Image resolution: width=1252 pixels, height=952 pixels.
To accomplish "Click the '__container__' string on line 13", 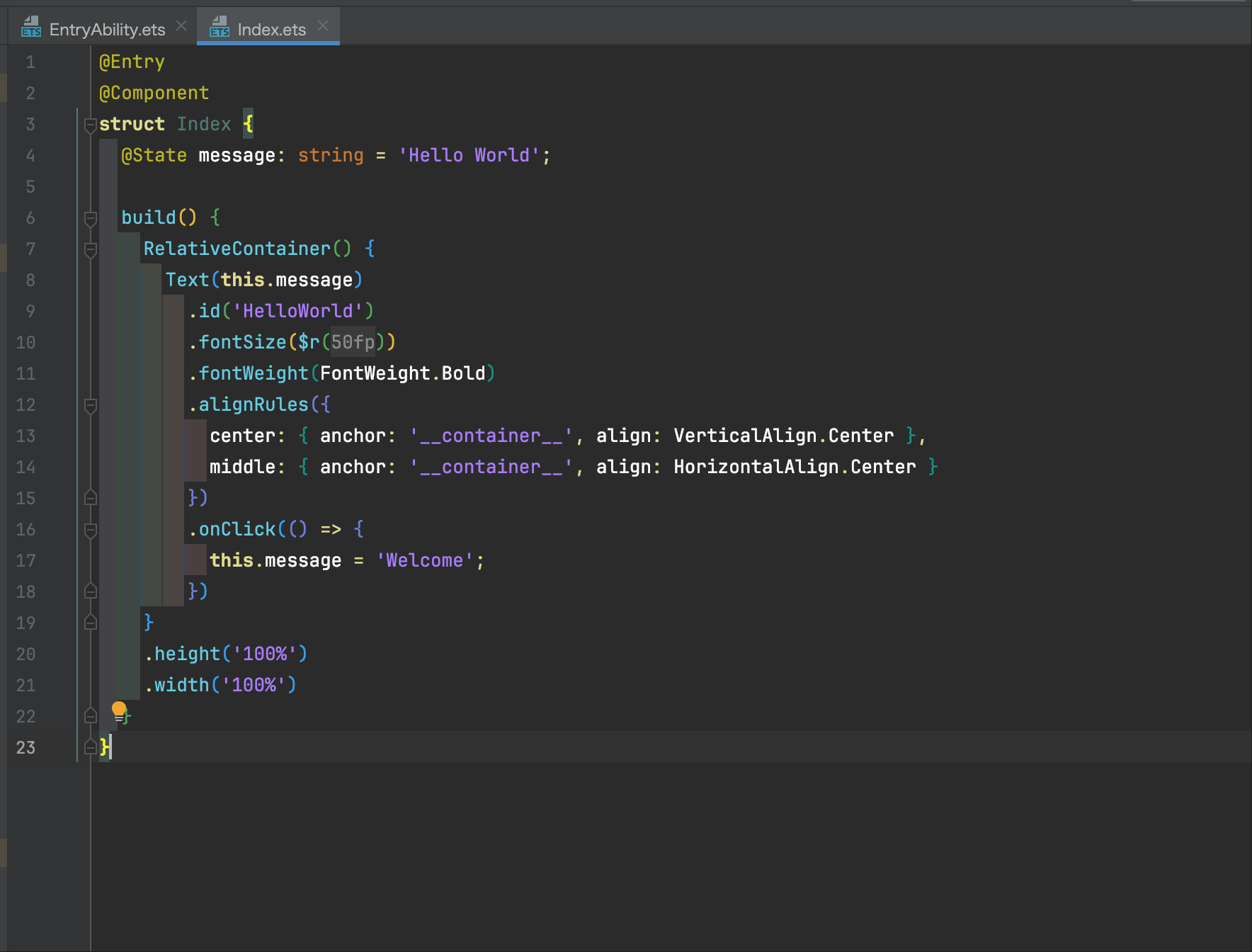I will 491,436.
